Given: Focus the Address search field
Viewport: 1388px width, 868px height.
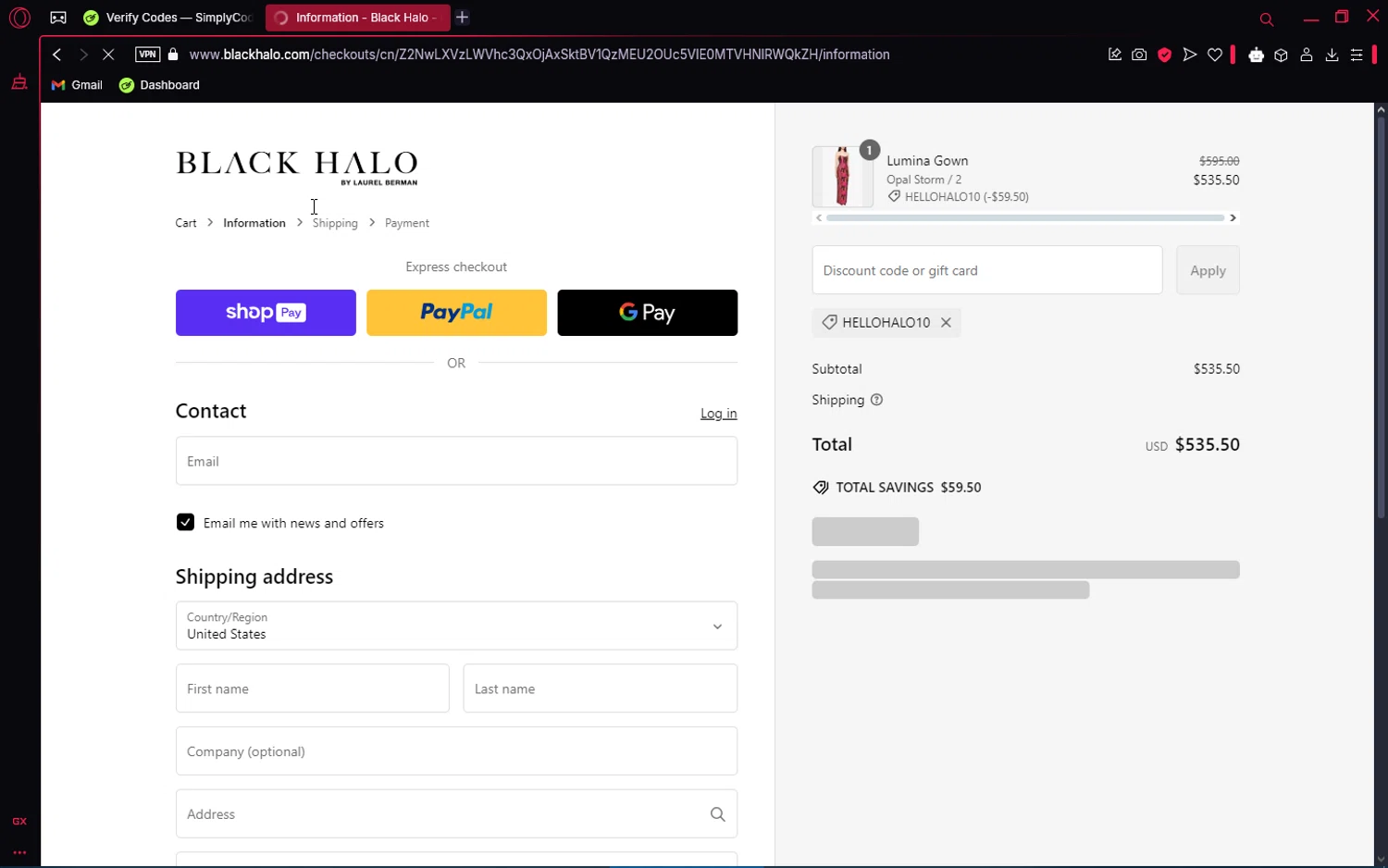Looking at the screenshot, I should pyautogui.click(x=456, y=814).
